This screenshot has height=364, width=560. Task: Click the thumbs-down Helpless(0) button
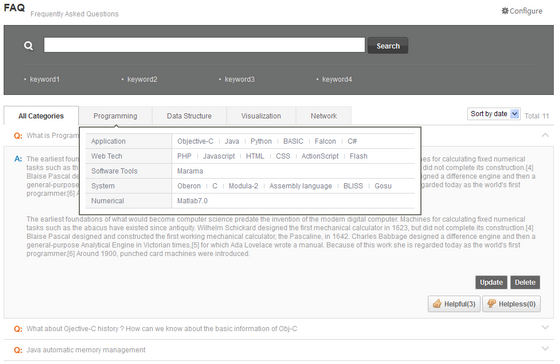(x=511, y=304)
